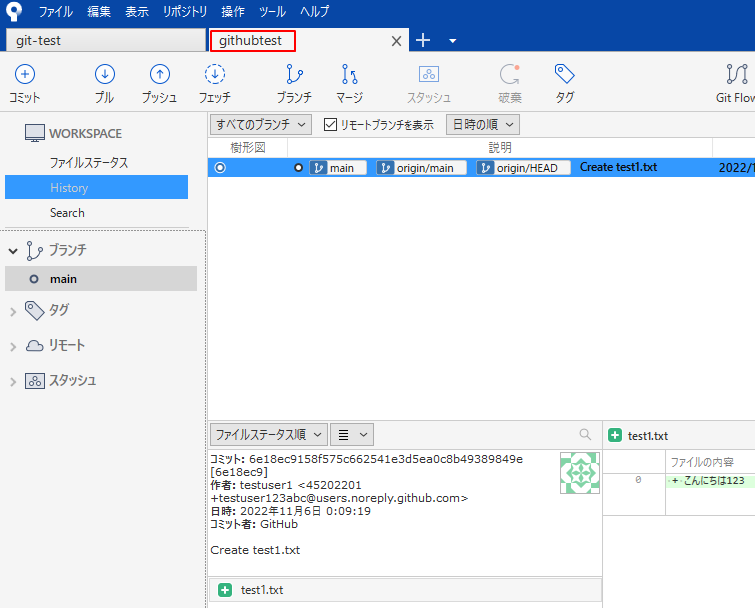Collapse the ブランチ section chevron
The width and height of the screenshot is (755, 608).
pos(13,251)
